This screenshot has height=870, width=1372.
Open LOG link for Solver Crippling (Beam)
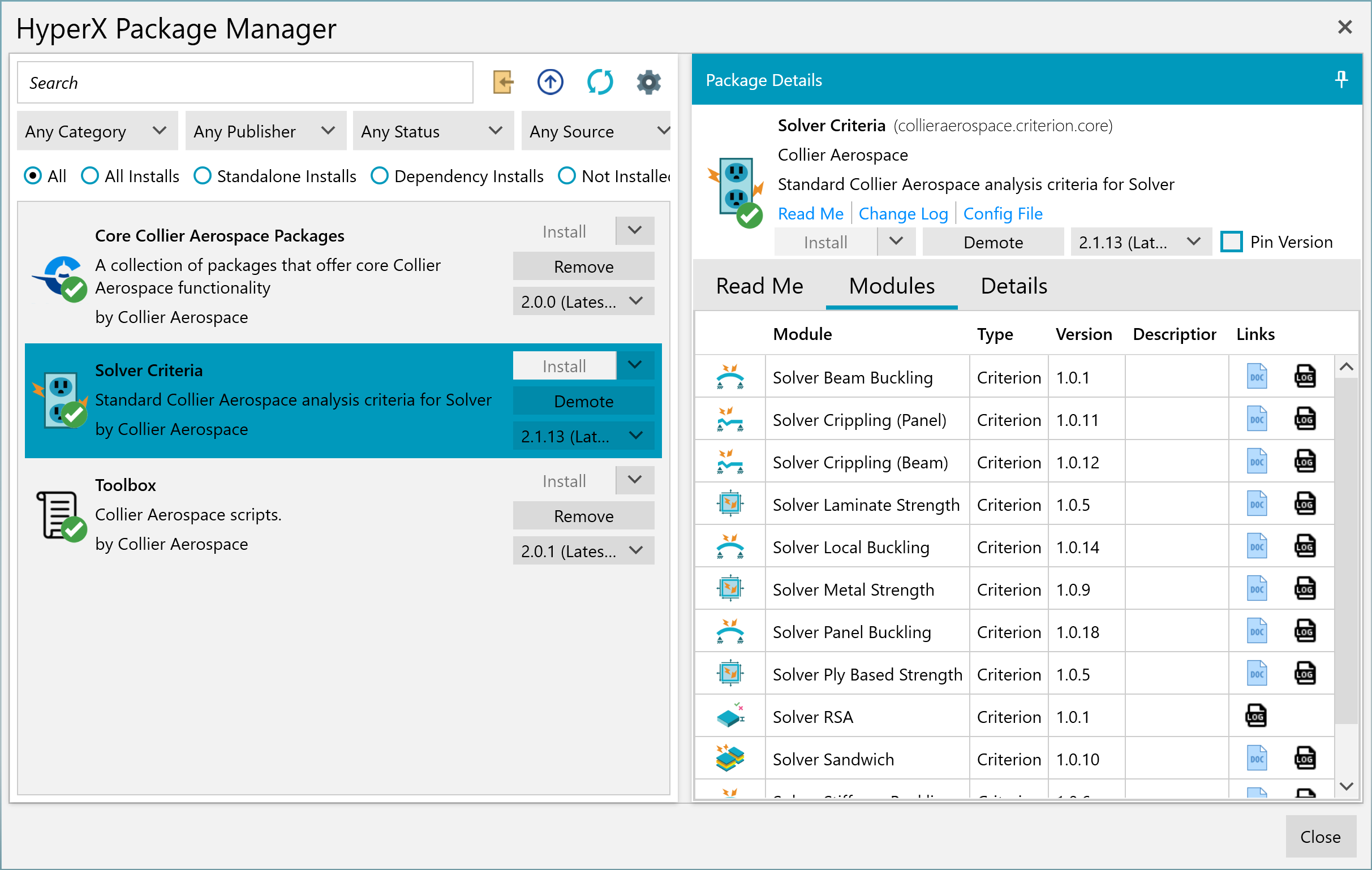click(1304, 461)
